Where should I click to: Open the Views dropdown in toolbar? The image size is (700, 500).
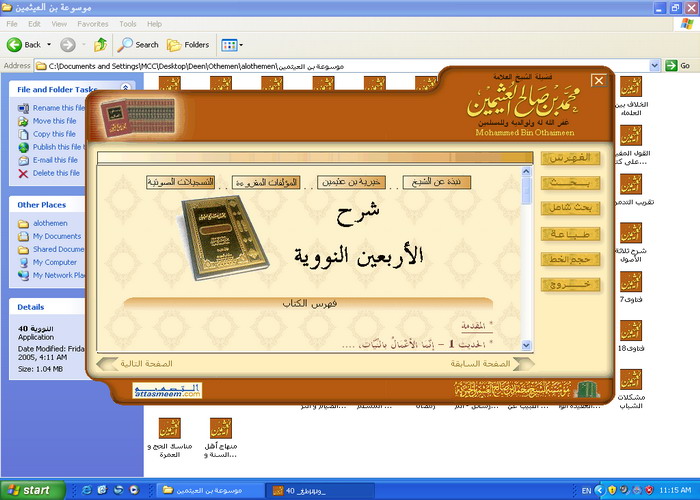click(232, 44)
